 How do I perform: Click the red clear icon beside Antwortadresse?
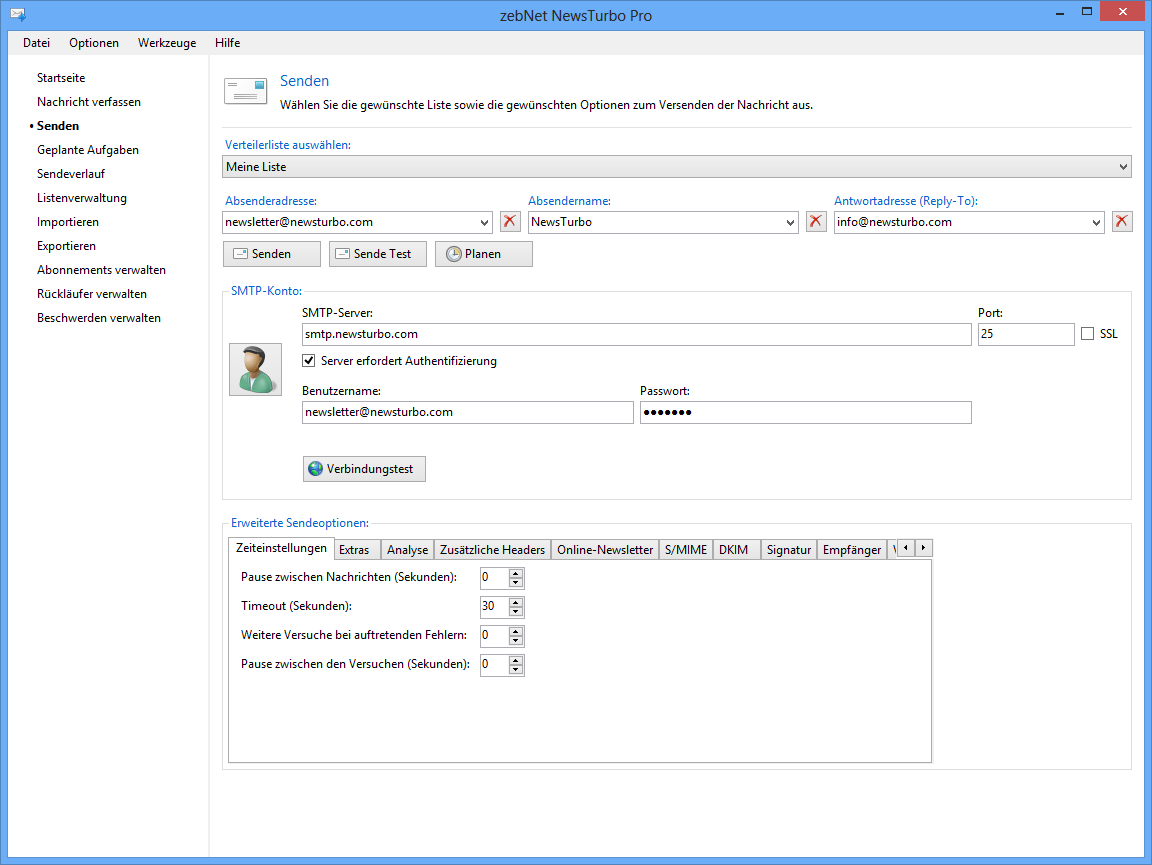1122,222
